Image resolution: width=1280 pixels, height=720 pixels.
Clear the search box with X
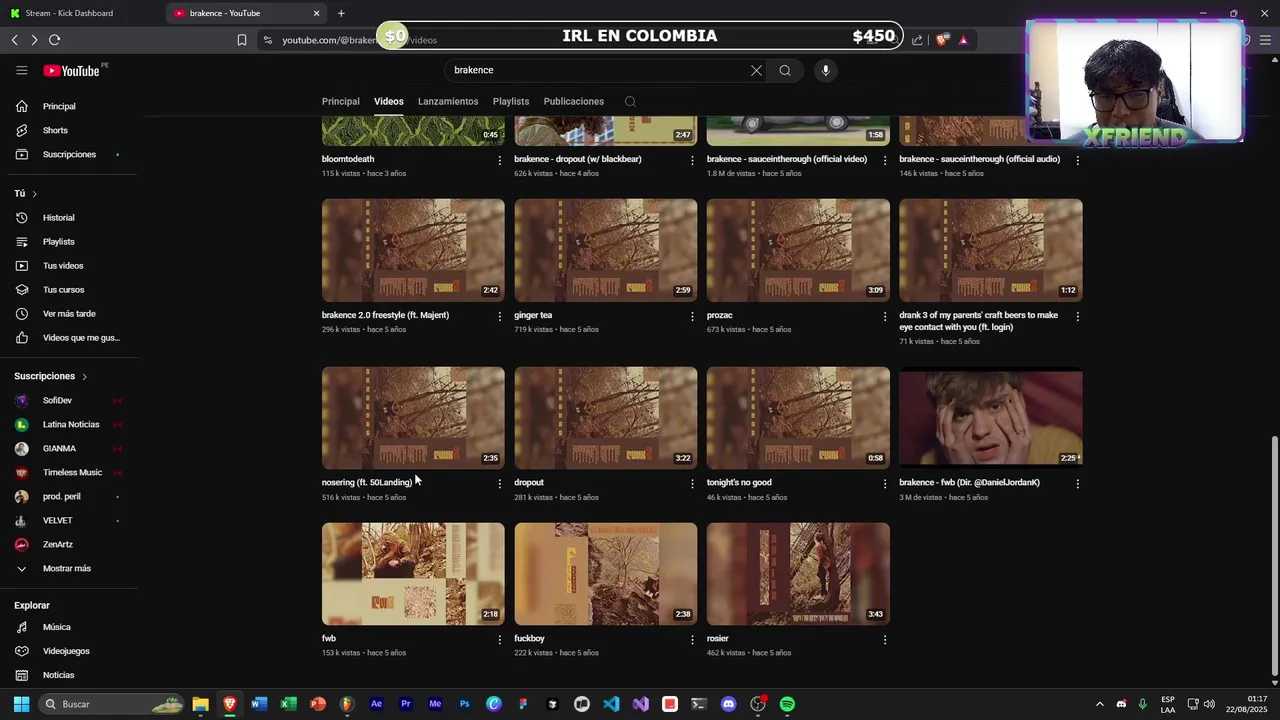756,70
